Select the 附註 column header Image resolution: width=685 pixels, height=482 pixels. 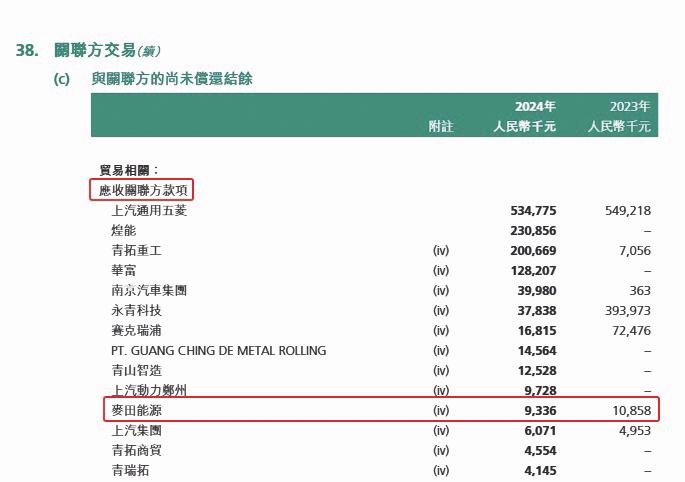click(440, 127)
